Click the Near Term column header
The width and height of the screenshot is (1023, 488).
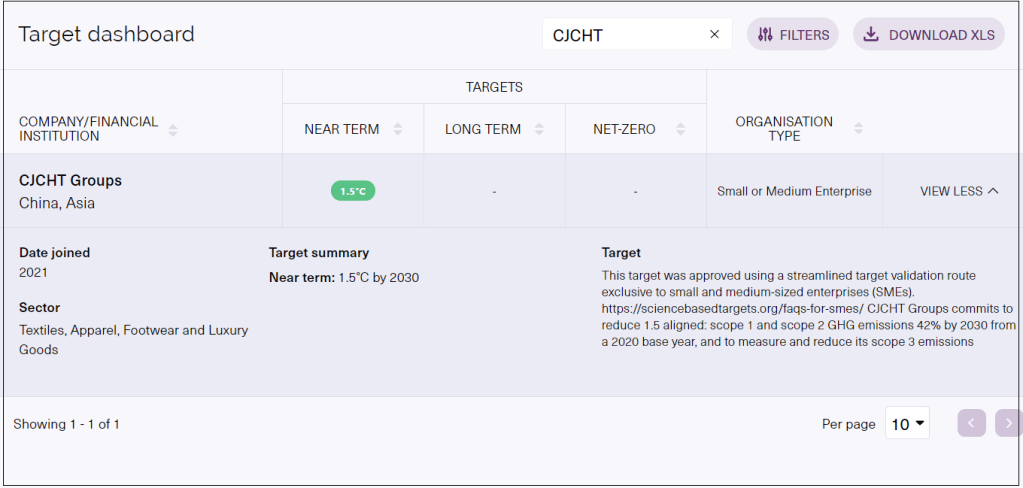[x=342, y=130]
